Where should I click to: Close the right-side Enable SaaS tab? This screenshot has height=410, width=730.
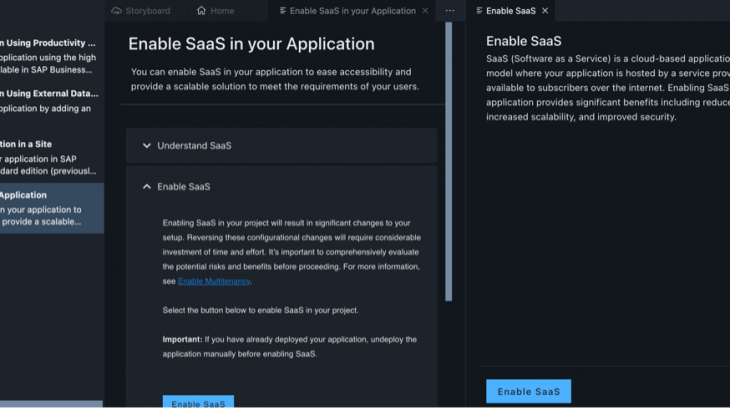click(x=545, y=11)
